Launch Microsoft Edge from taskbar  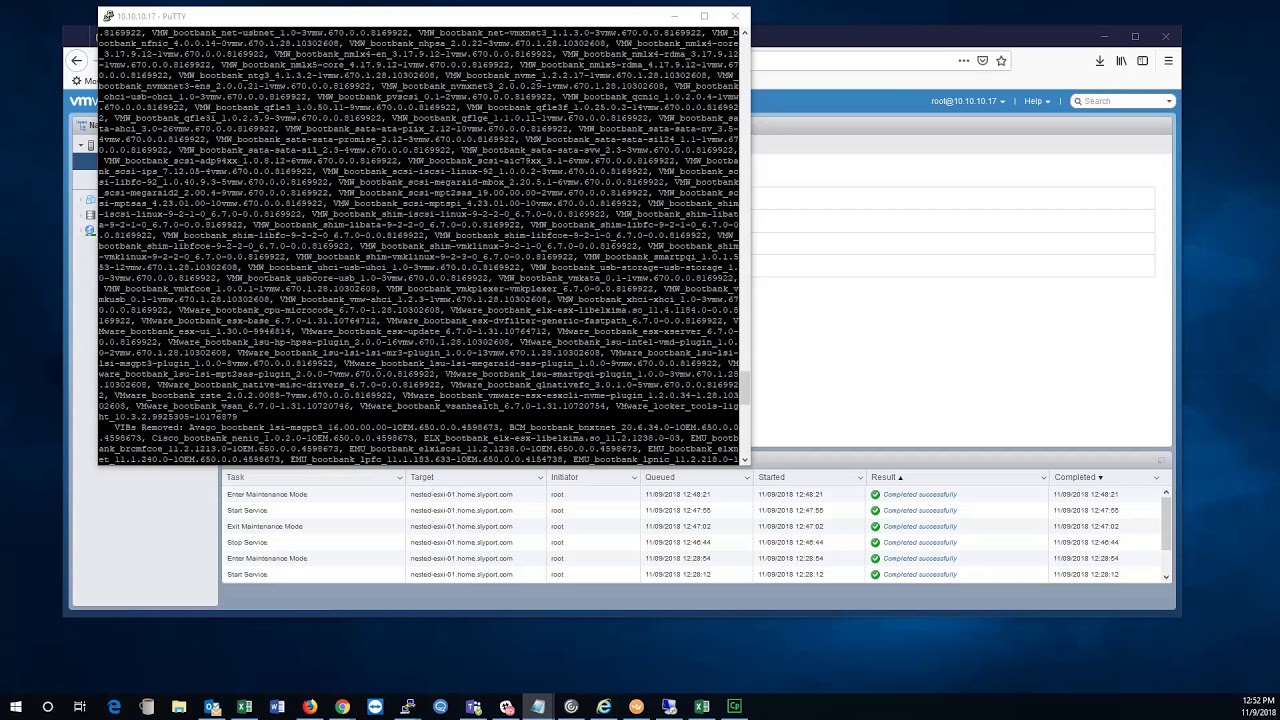[x=114, y=707]
